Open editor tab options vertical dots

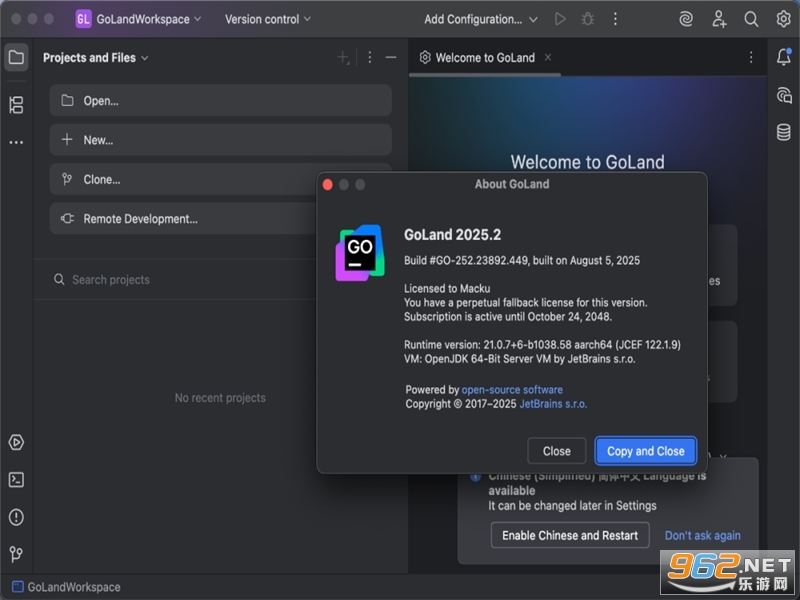[x=751, y=58]
